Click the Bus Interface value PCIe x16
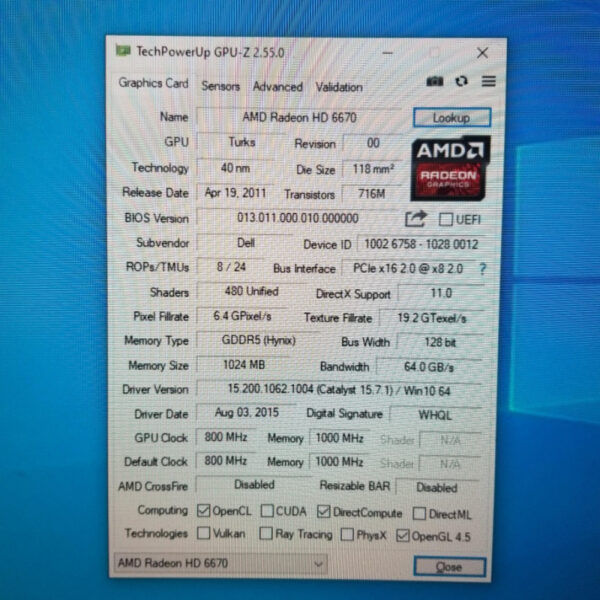600x600 pixels. tap(408, 269)
